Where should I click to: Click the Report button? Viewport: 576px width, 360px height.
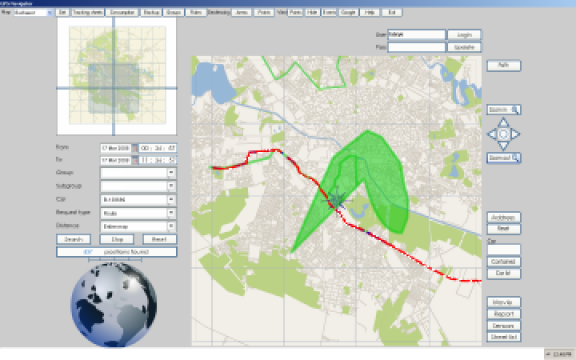click(x=504, y=314)
